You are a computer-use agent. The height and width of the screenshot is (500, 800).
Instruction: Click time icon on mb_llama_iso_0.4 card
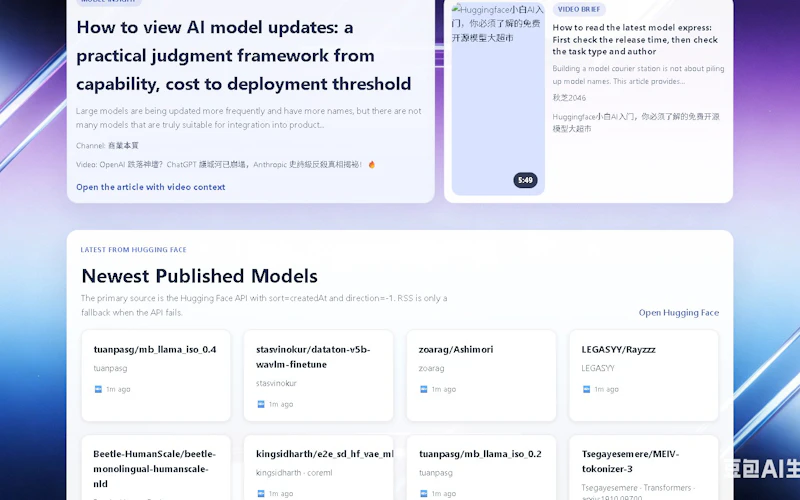click(x=98, y=389)
